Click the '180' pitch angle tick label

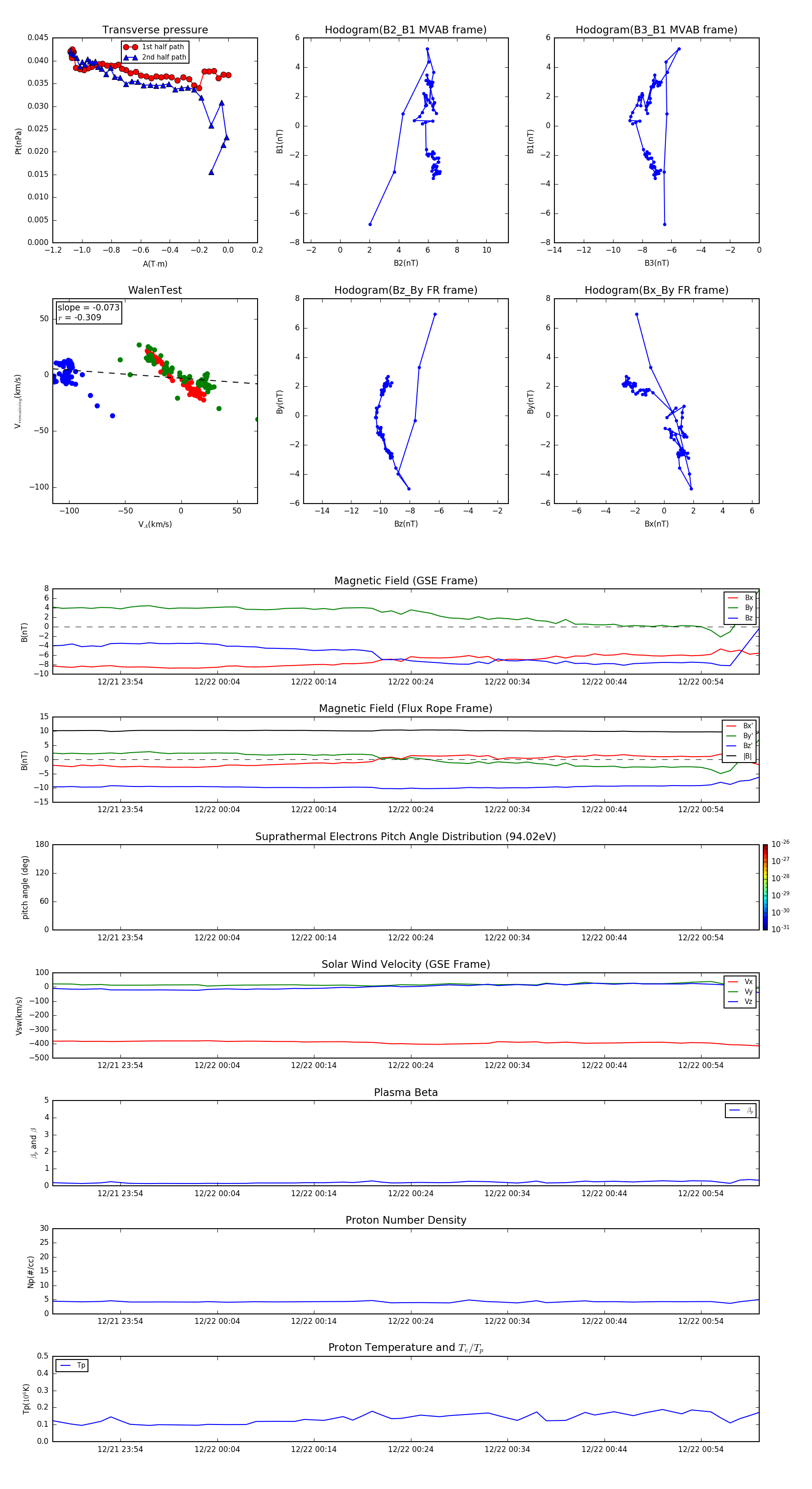point(42,845)
